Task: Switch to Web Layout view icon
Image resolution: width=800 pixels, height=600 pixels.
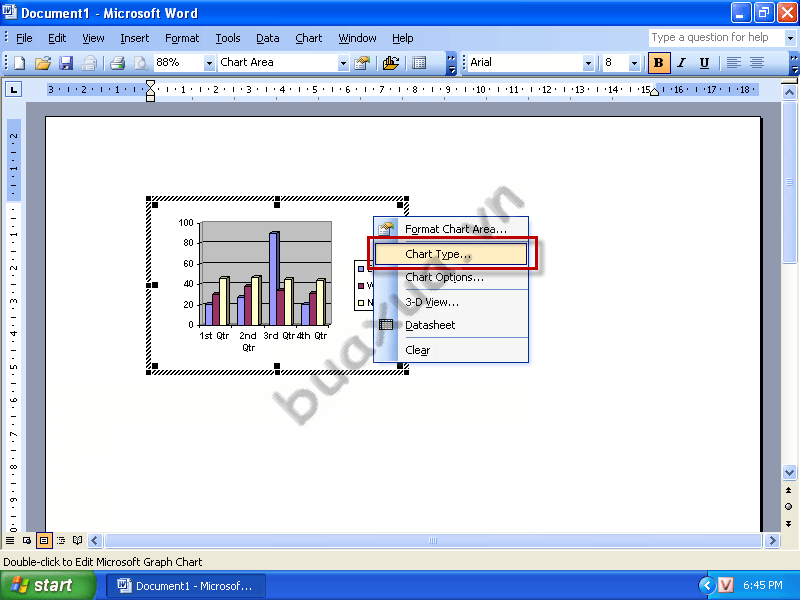Action: pyautogui.click(x=27, y=540)
